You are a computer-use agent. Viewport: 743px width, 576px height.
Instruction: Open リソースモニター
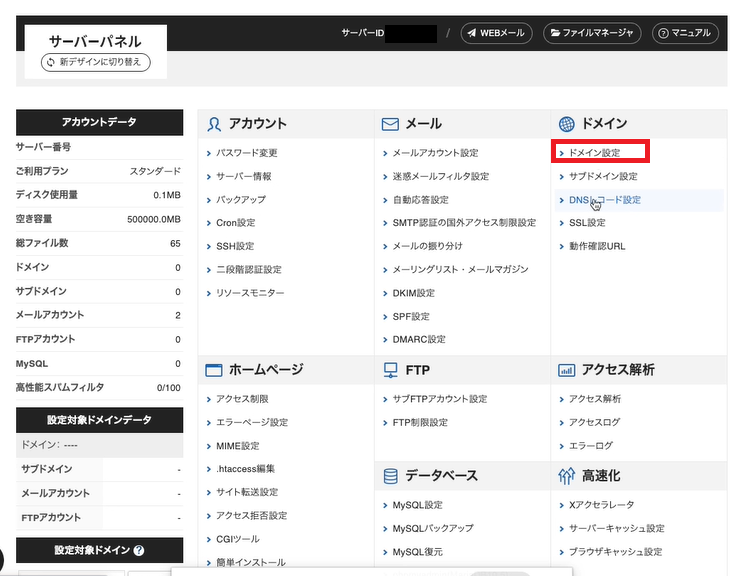[x=250, y=293]
